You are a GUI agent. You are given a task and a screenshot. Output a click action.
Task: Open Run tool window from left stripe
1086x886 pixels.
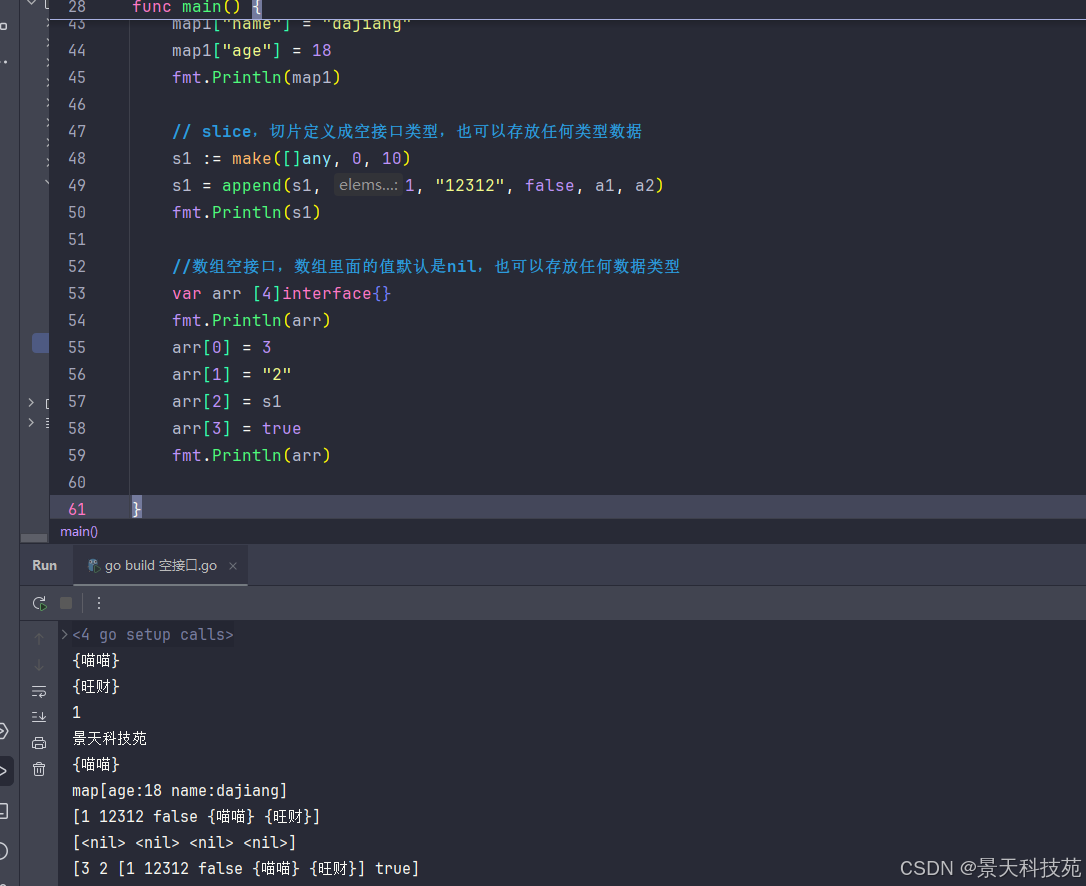[4, 770]
